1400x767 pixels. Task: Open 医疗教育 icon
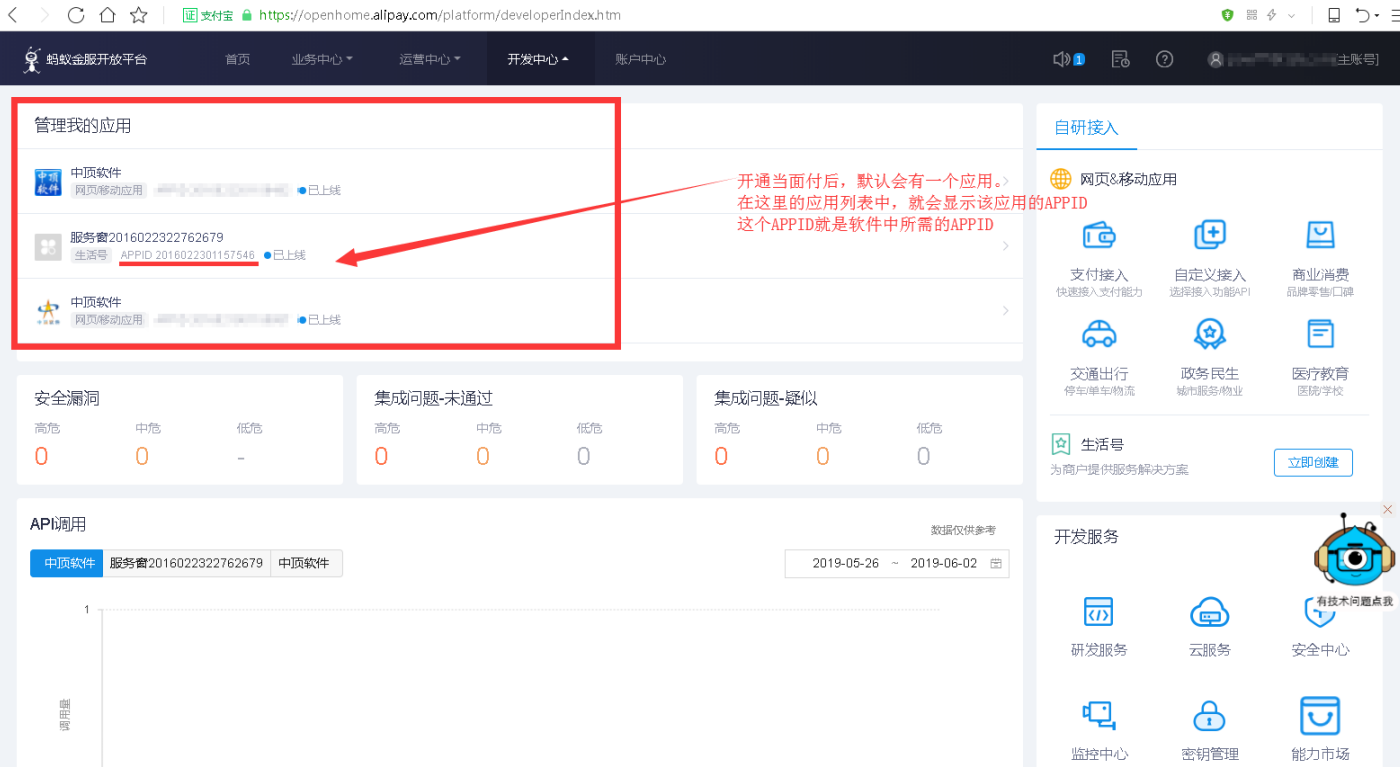tap(1320, 333)
